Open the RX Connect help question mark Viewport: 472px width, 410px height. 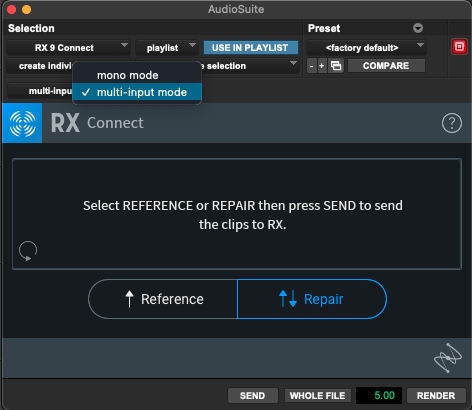click(x=452, y=123)
